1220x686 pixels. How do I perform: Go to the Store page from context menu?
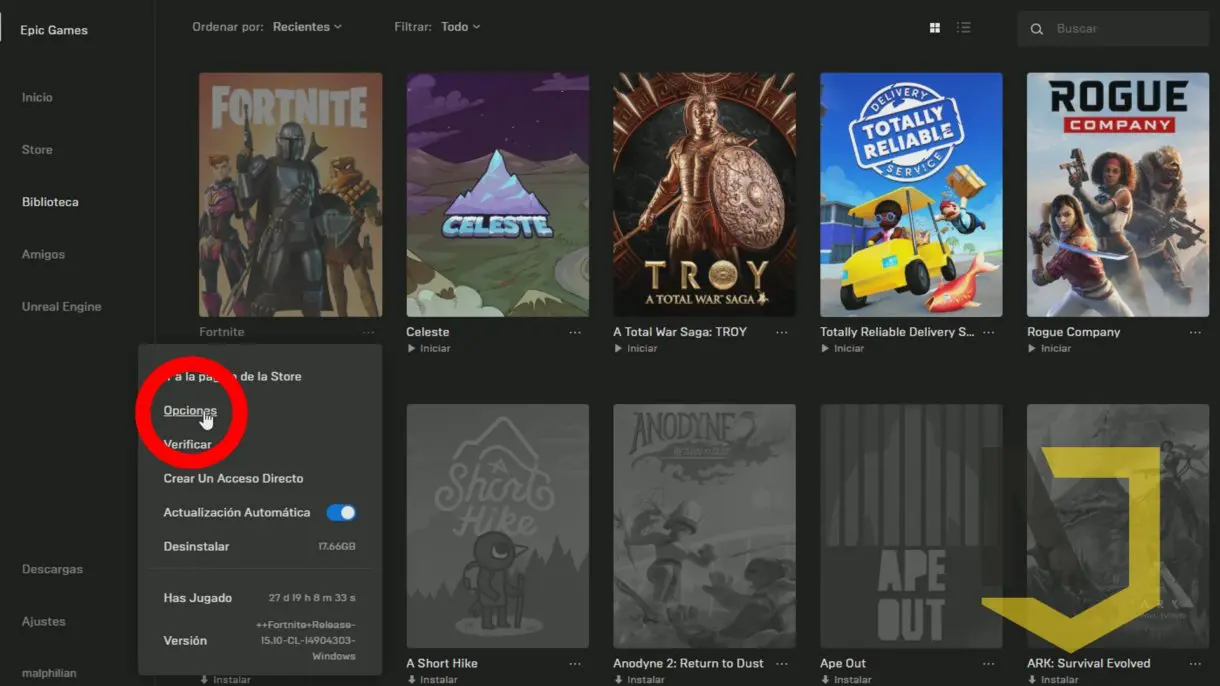232,377
